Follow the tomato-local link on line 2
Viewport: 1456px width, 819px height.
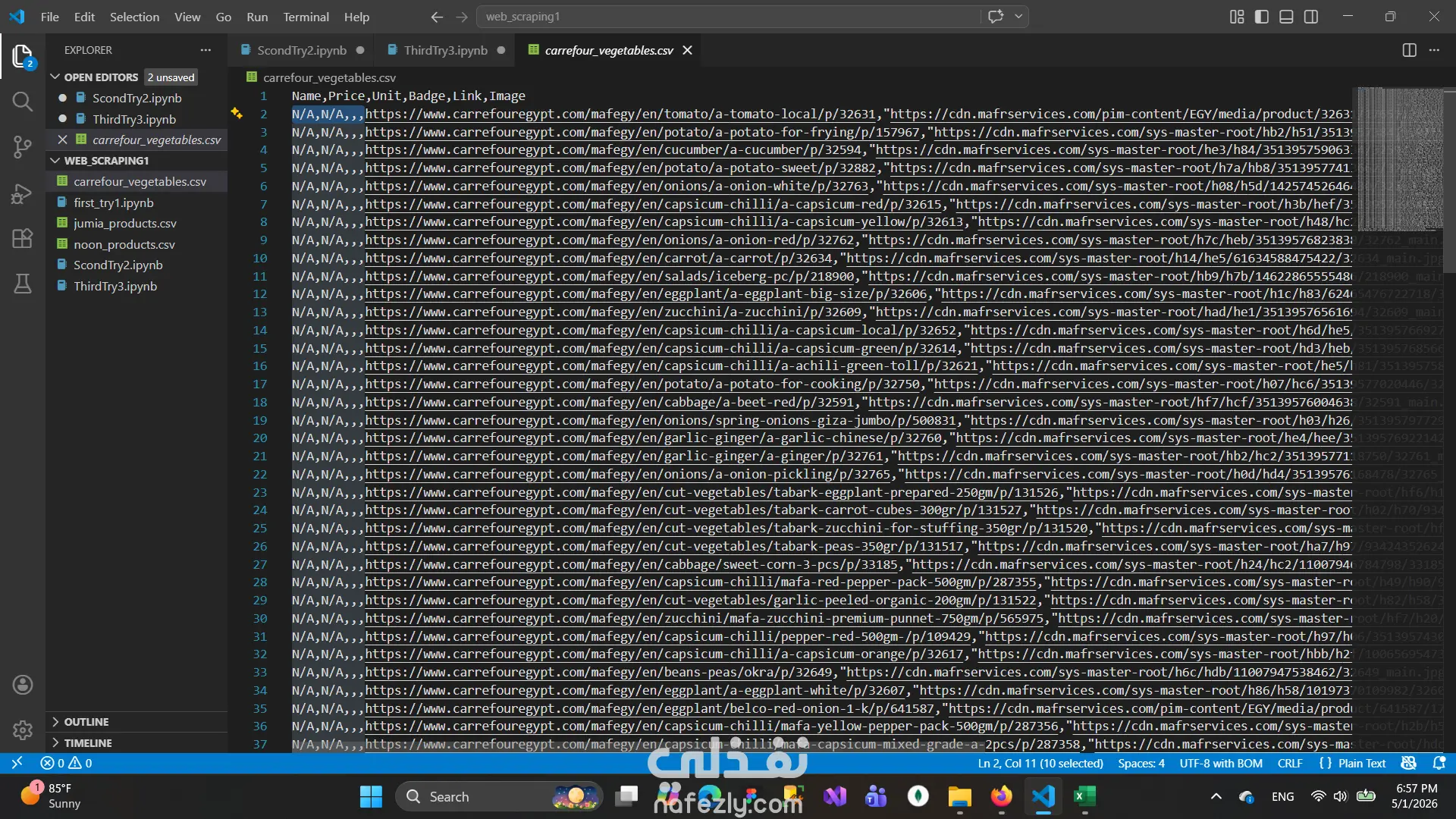tap(620, 114)
